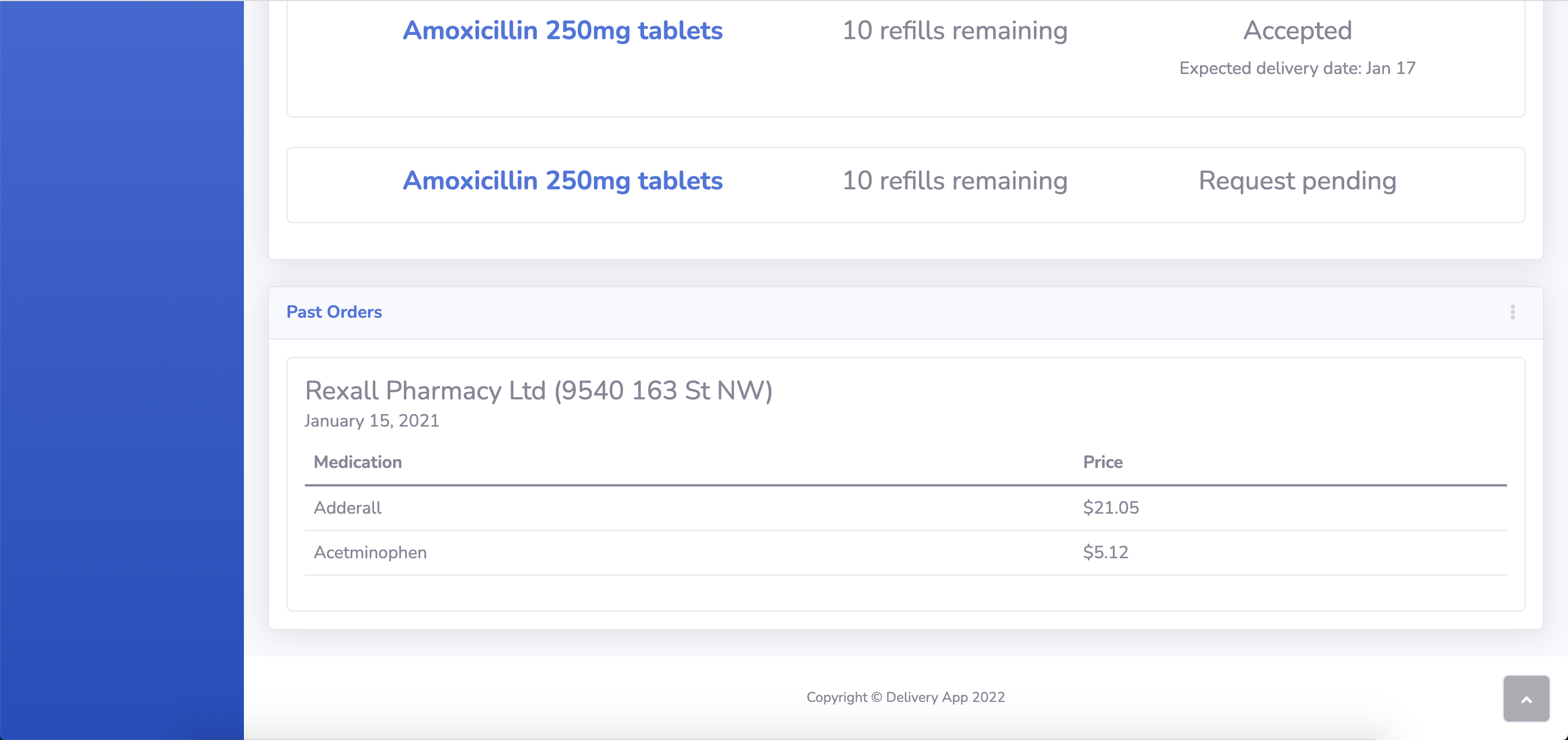
Task: Click the $21.05 price cell
Action: click(x=1110, y=508)
